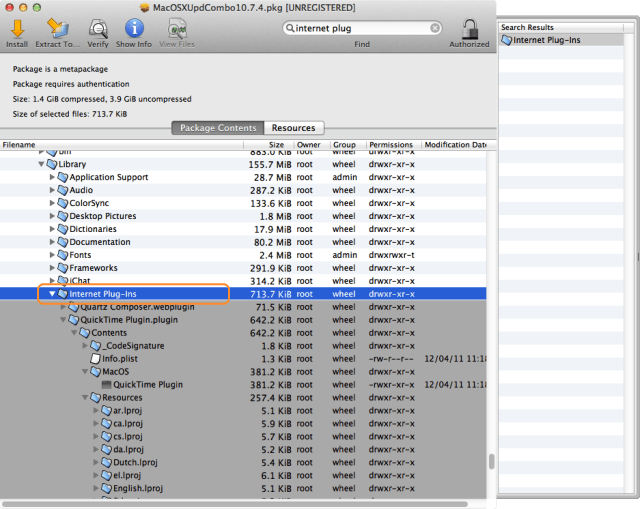
Task: Open Show Info toolbar icon
Action: (134, 29)
